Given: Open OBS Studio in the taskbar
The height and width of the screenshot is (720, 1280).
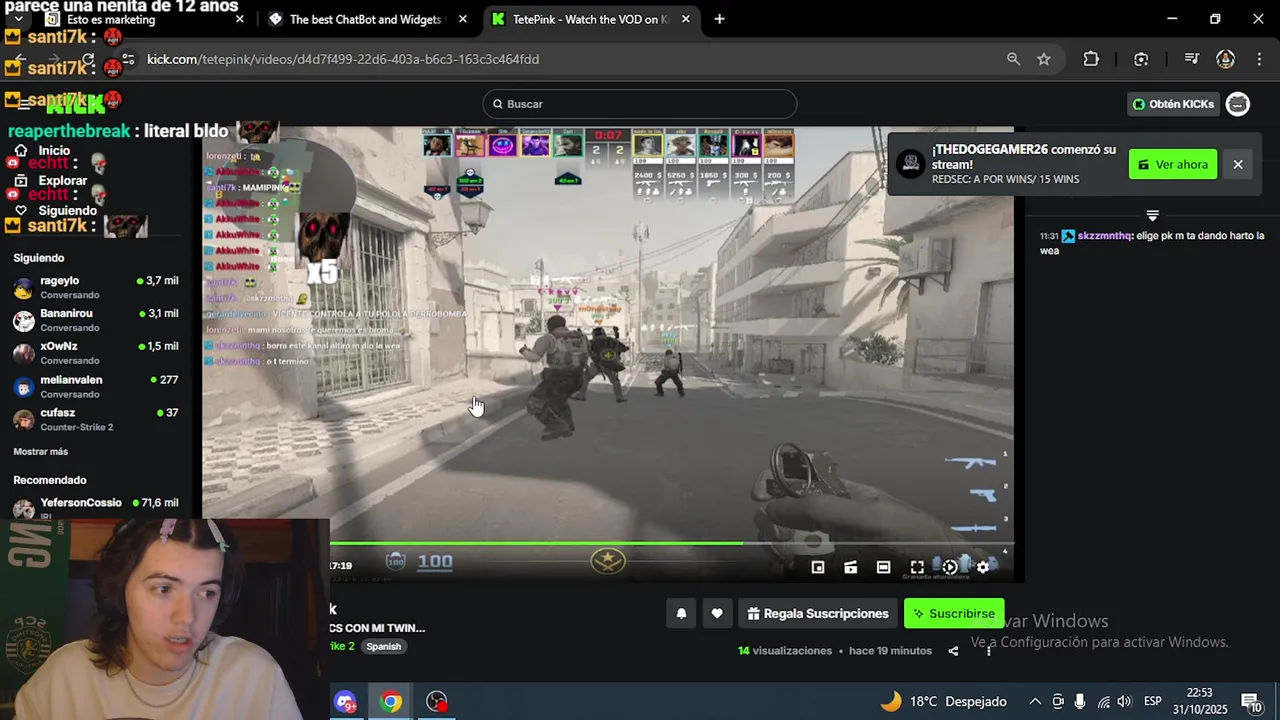Looking at the screenshot, I should (437, 702).
